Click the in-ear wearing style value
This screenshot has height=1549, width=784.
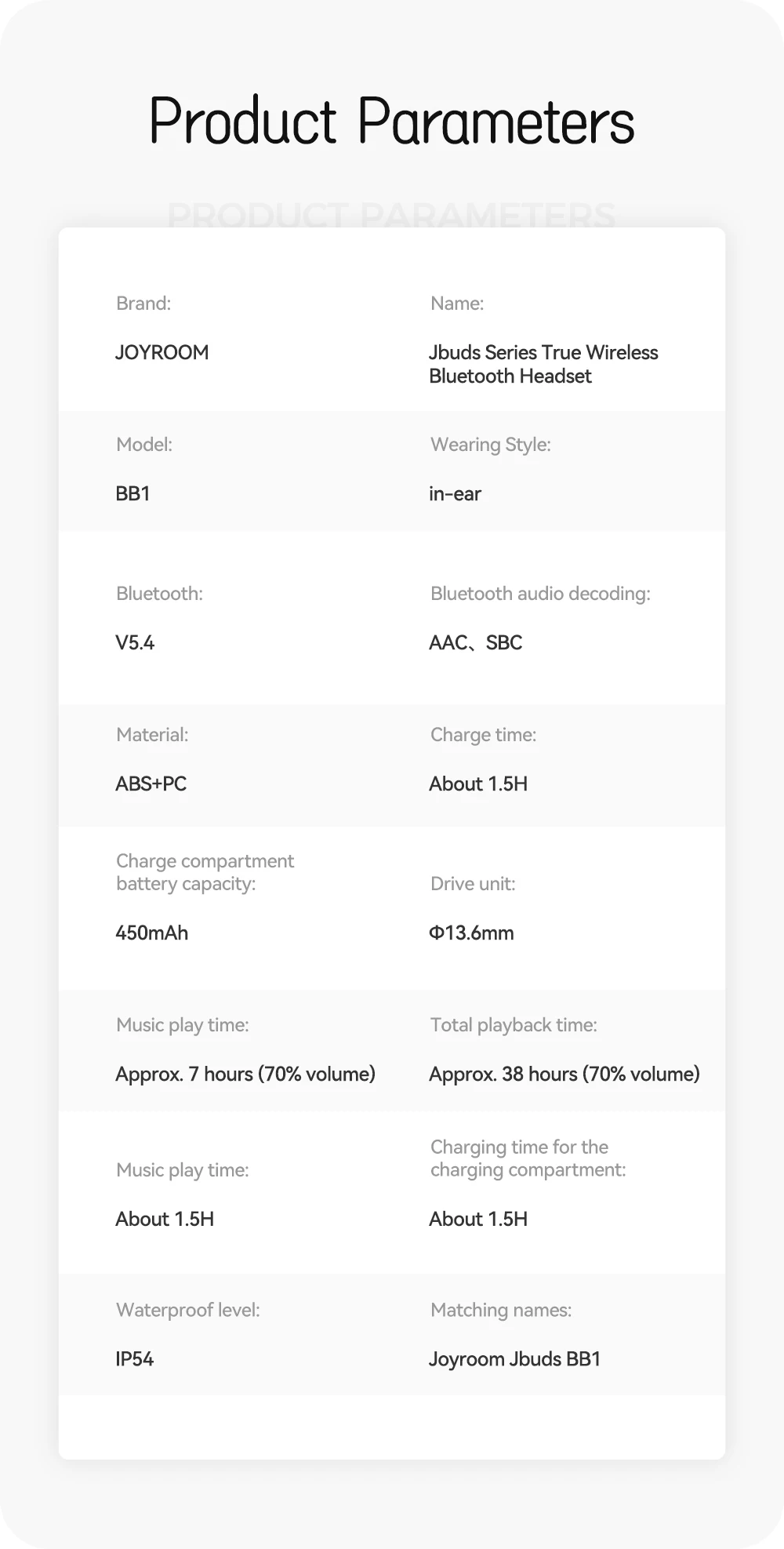coord(455,494)
